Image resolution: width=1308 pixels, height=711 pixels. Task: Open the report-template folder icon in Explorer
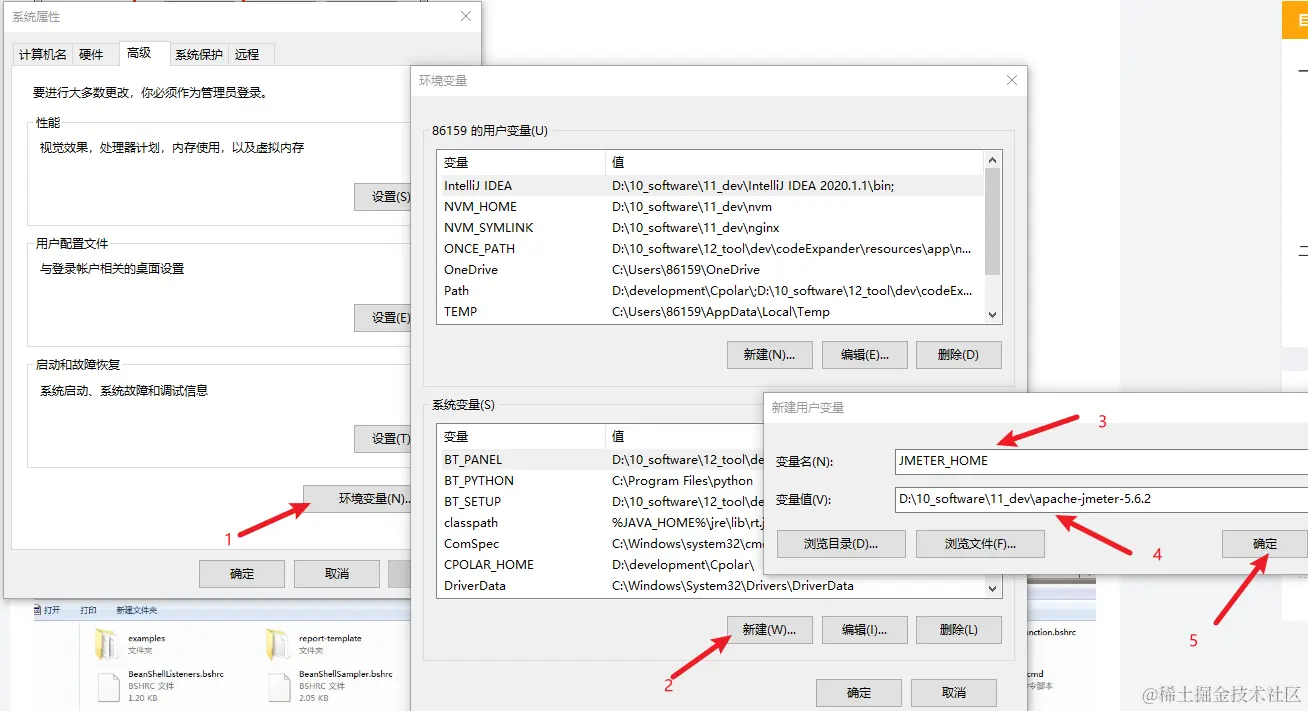pyautogui.click(x=279, y=644)
